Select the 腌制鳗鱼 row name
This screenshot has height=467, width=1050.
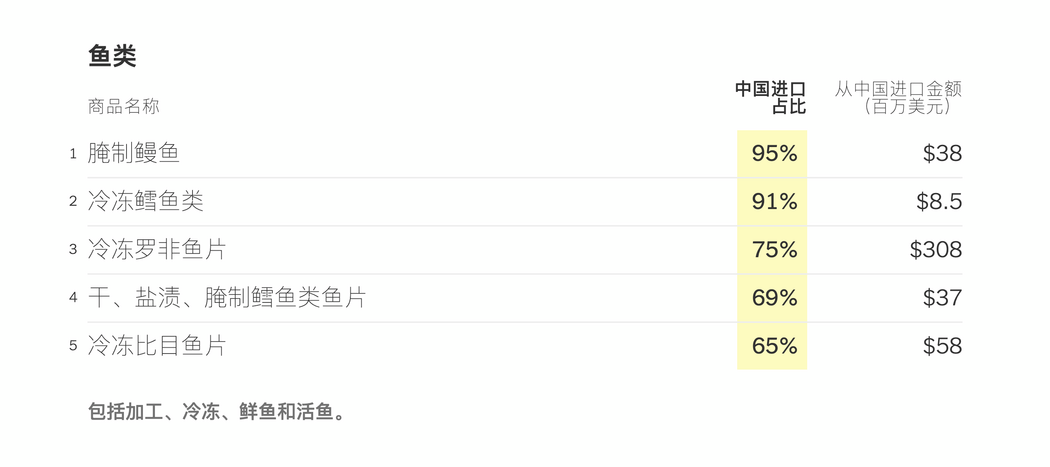134,153
